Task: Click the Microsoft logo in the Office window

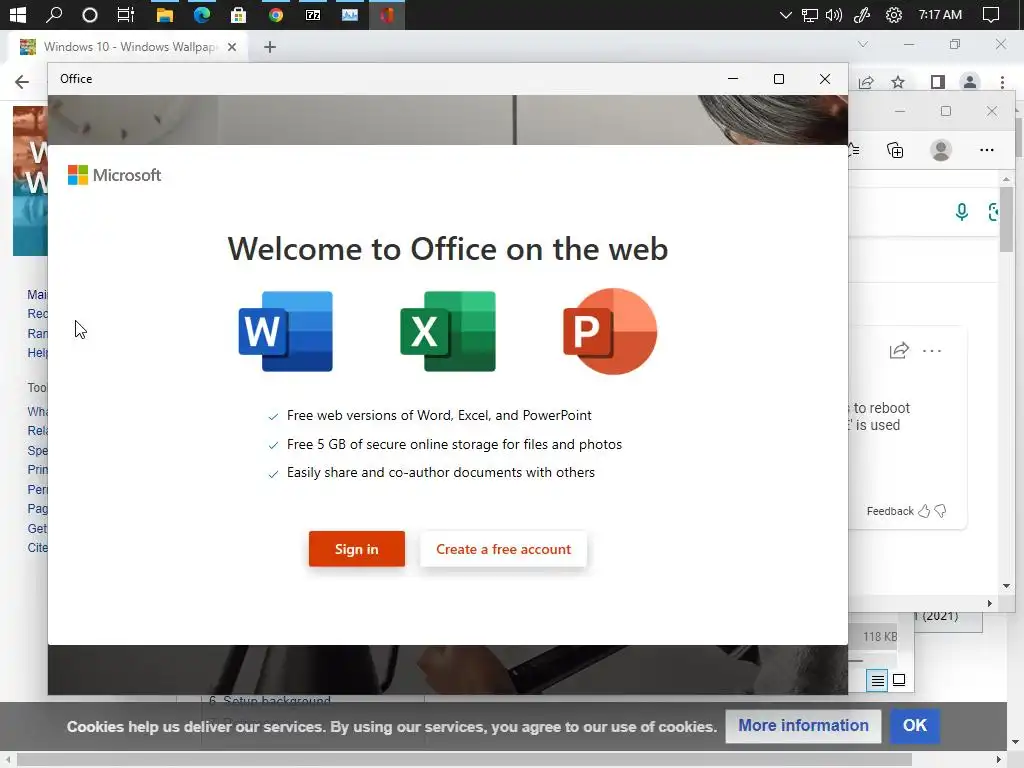Action: (114, 175)
